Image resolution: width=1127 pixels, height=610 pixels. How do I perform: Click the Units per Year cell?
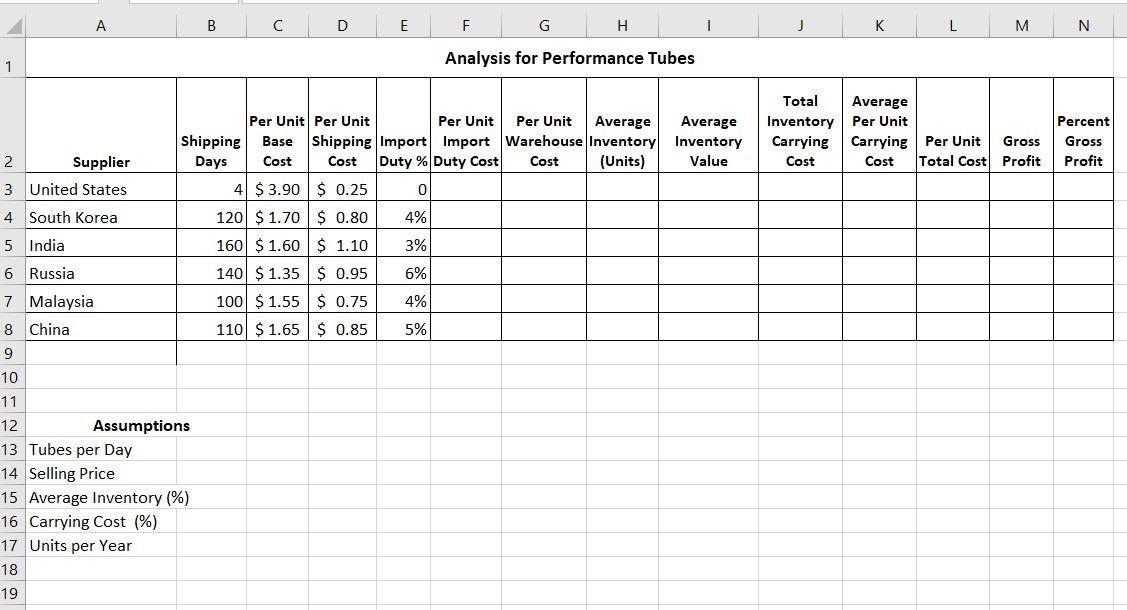100,545
